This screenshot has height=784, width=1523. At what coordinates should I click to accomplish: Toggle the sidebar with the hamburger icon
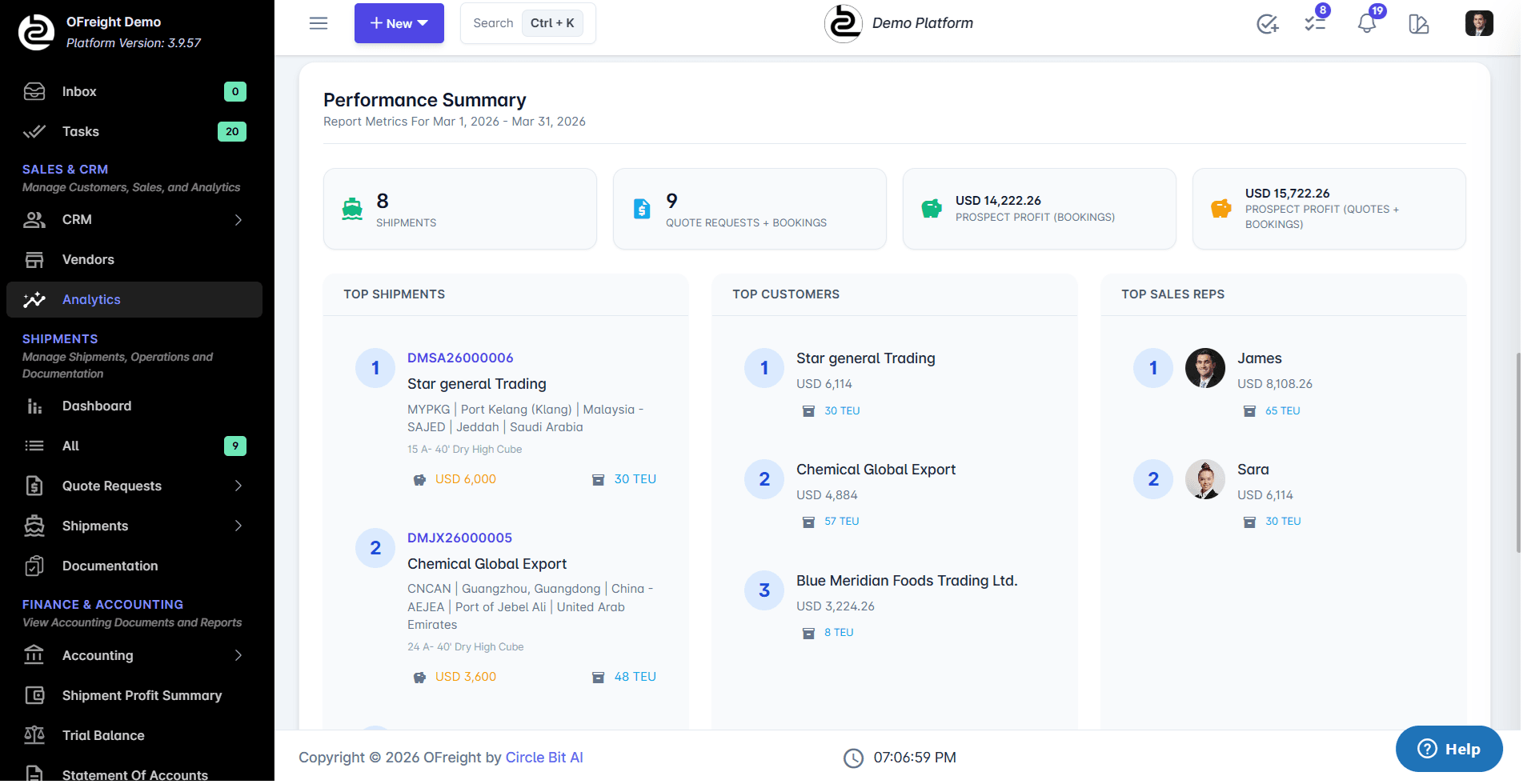[318, 23]
